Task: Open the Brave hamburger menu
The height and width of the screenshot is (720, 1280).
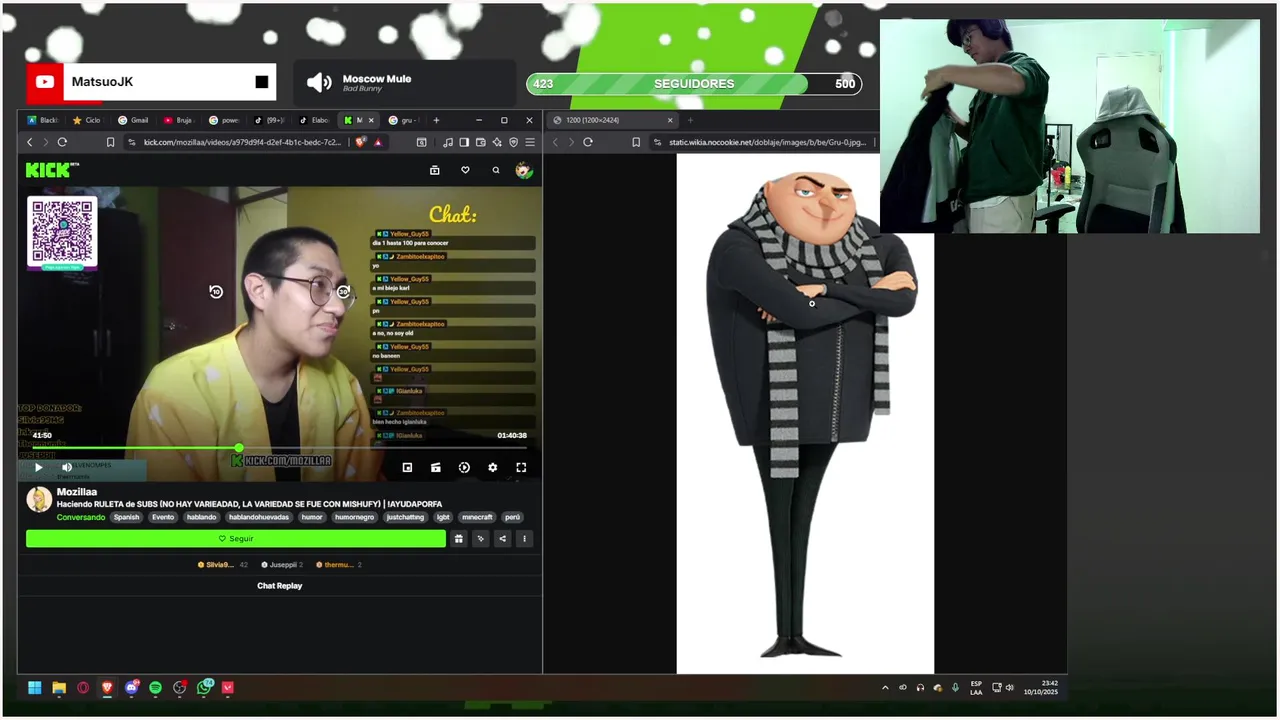Action: 529,142
